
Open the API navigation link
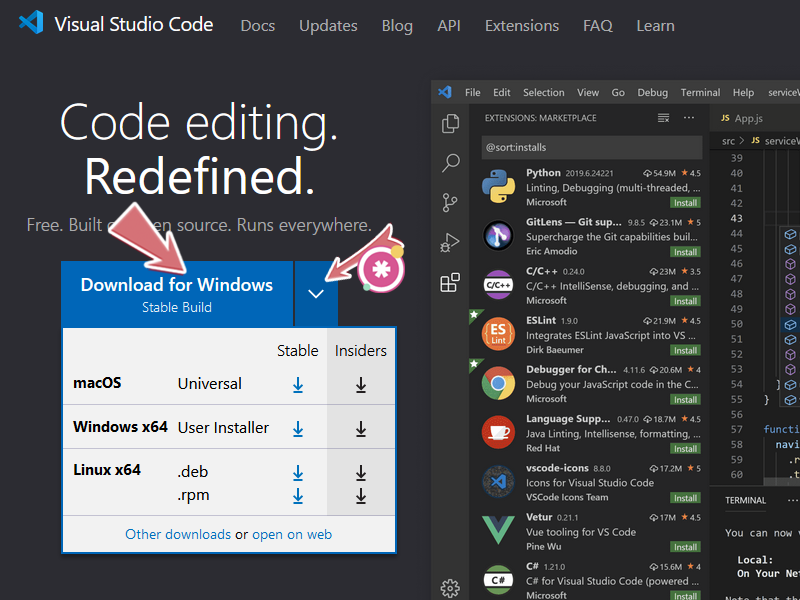(x=448, y=26)
